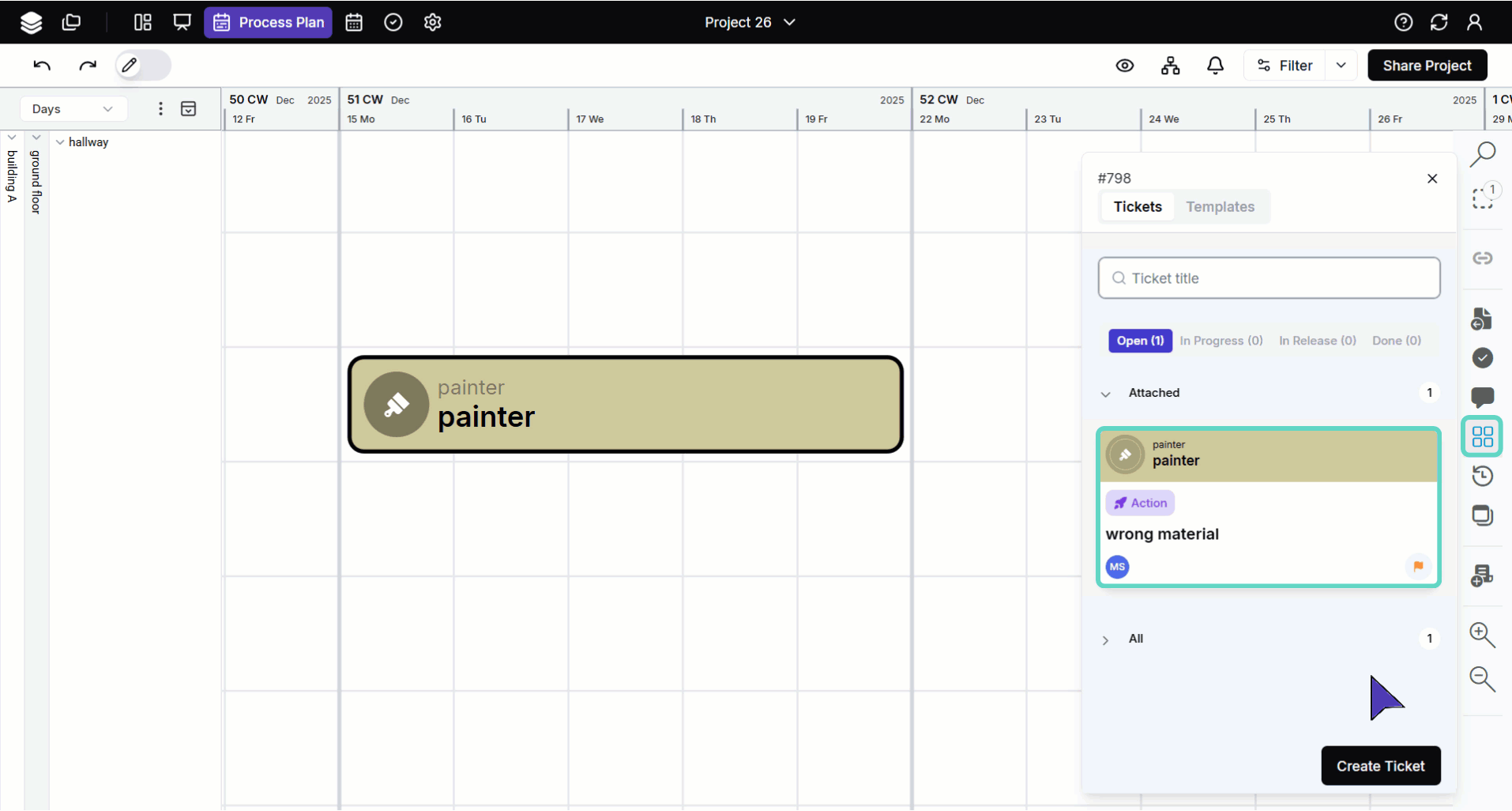The height and width of the screenshot is (811, 1512).
Task: Click the search magnifier in right sidebar
Action: coord(1482,153)
